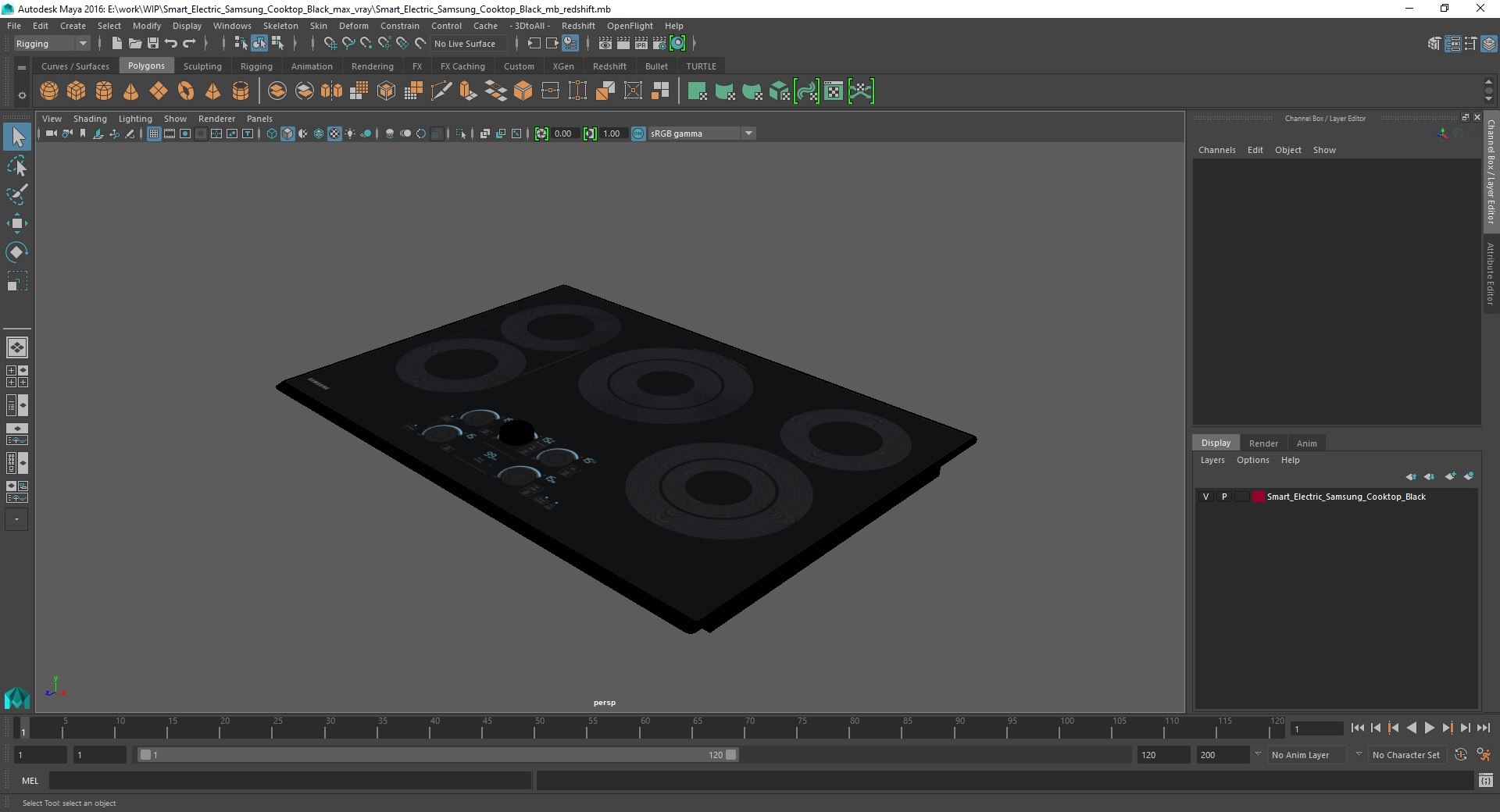This screenshot has height=812, width=1500.
Task: Toggle textured display in viewport toolbar
Action: pos(334,134)
